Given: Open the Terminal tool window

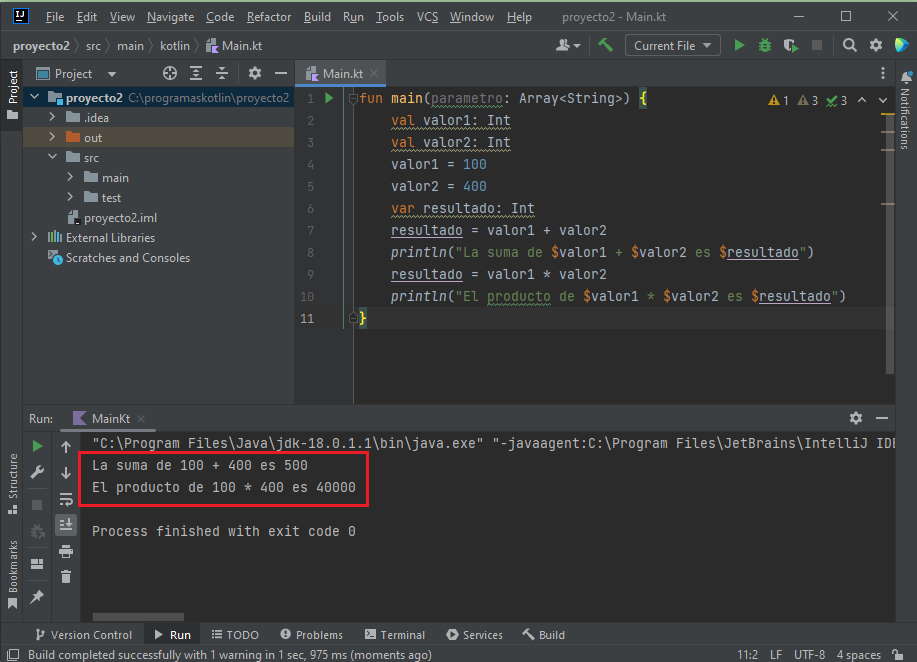Looking at the screenshot, I should (x=395, y=635).
